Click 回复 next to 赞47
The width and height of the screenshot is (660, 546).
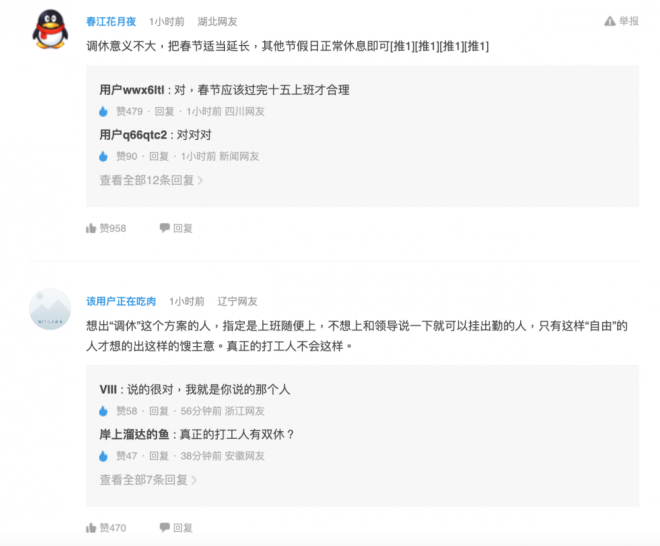click(159, 456)
